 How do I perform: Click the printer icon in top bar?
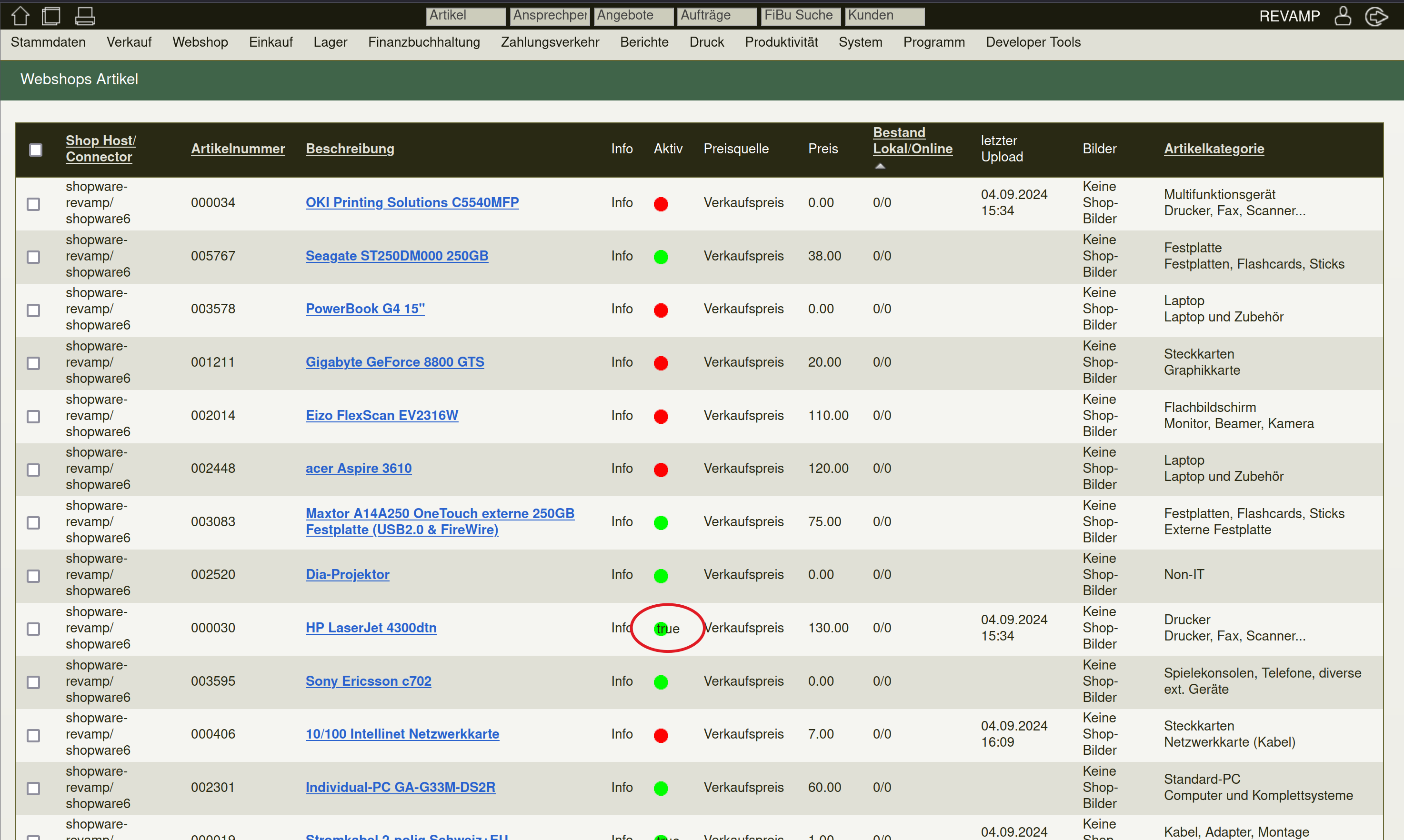[85, 15]
